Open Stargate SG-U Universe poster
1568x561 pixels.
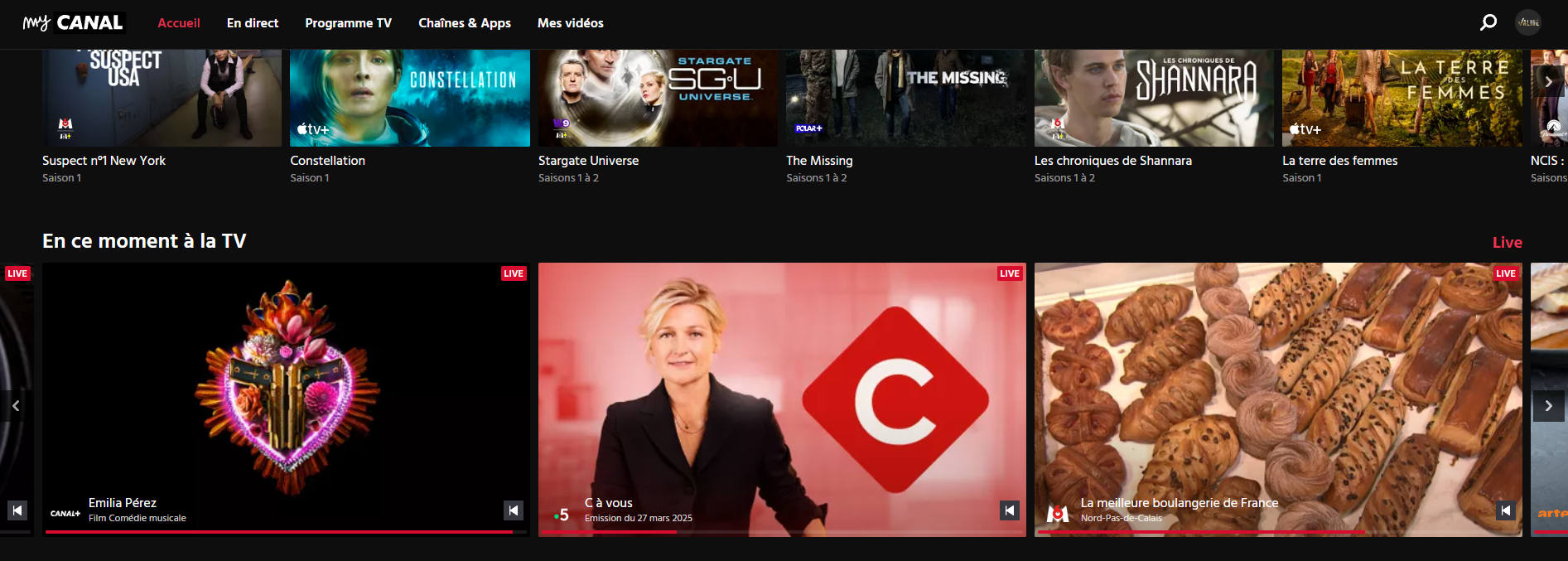658,98
